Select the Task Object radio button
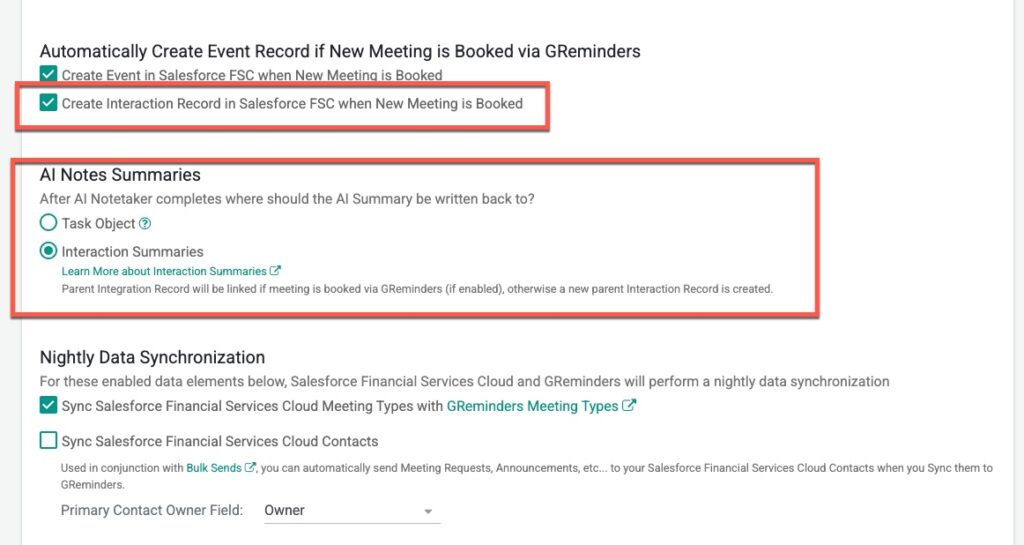 (x=48, y=223)
